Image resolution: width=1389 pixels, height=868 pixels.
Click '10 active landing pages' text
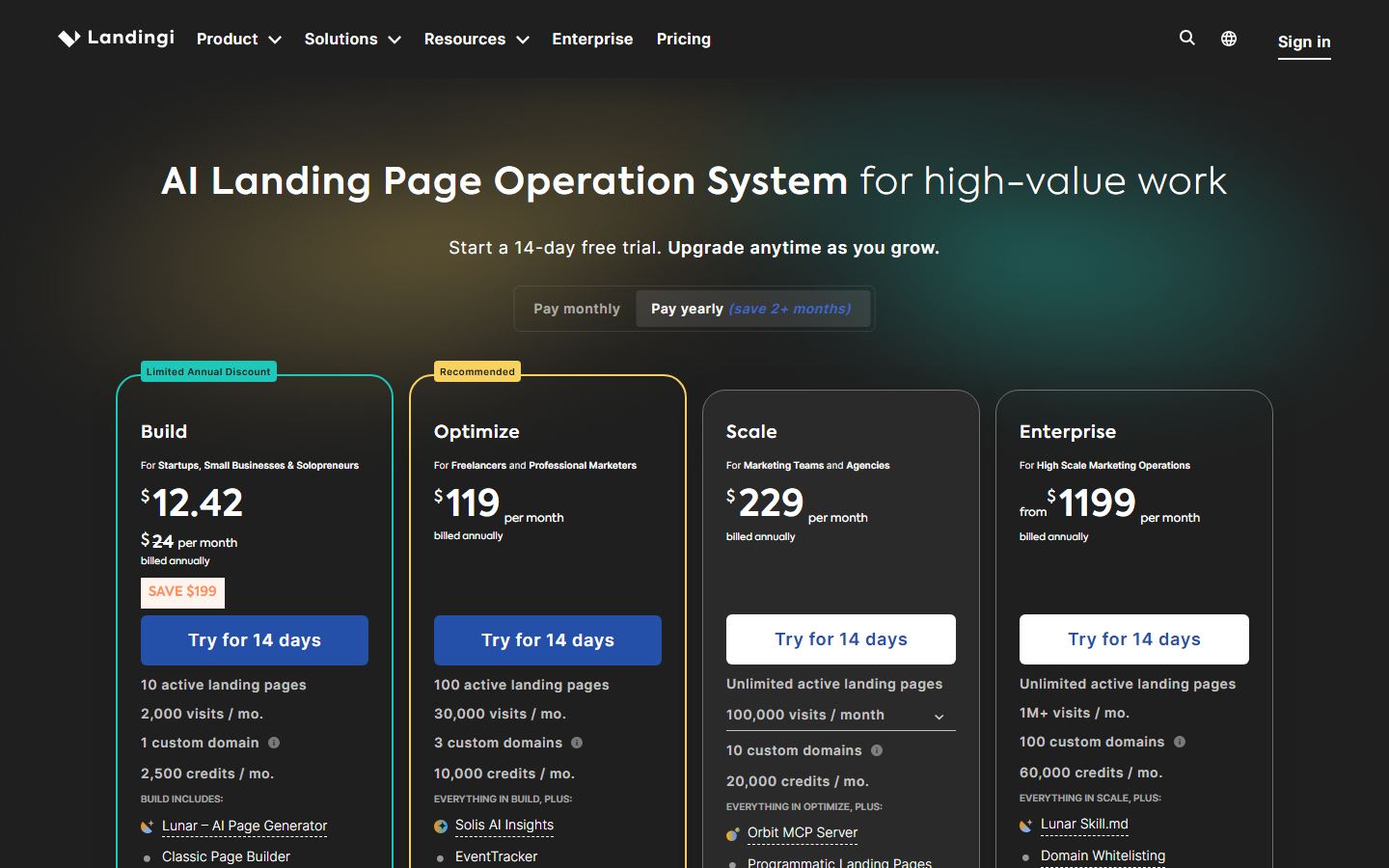click(x=224, y=685)
